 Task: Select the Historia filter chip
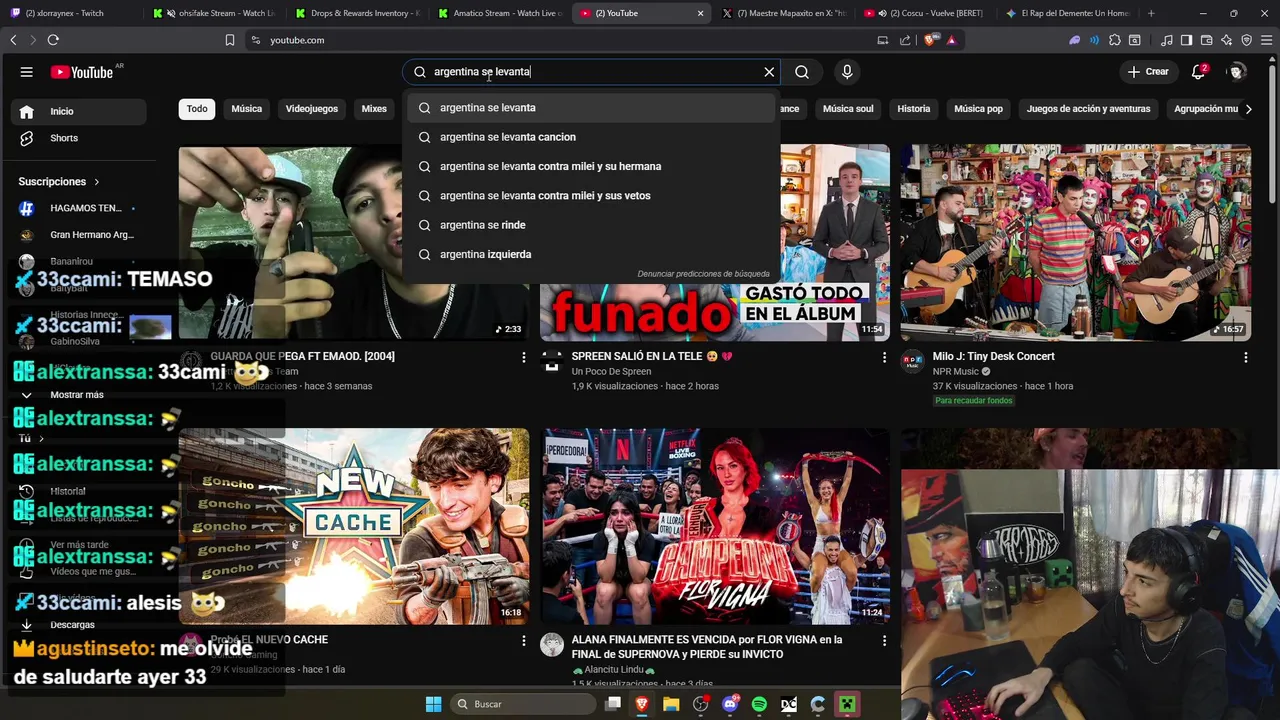click(913, 109)
